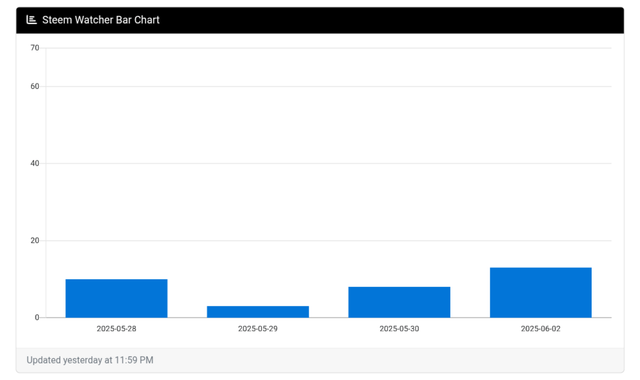Click the 2025-05-29 axis label
The width and height of the screenshot is (640, 380).
258,329
